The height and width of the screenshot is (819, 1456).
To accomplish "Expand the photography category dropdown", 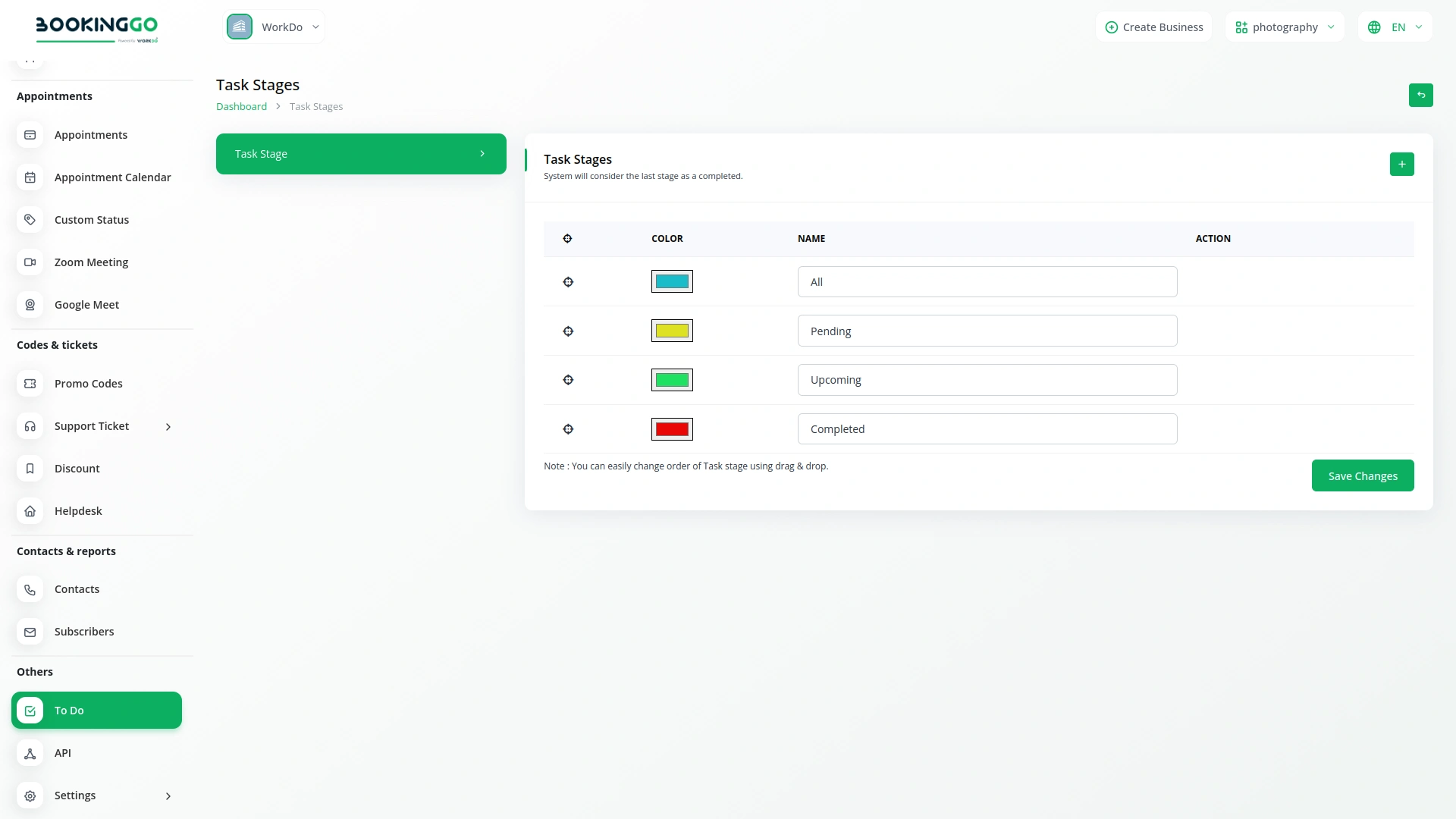I will click(x=1285, y=27).
